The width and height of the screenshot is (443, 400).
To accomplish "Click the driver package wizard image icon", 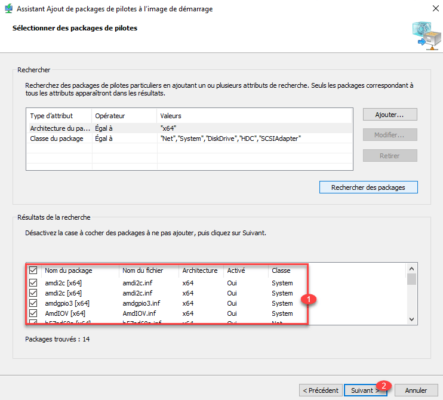I will tap(426, 36).
